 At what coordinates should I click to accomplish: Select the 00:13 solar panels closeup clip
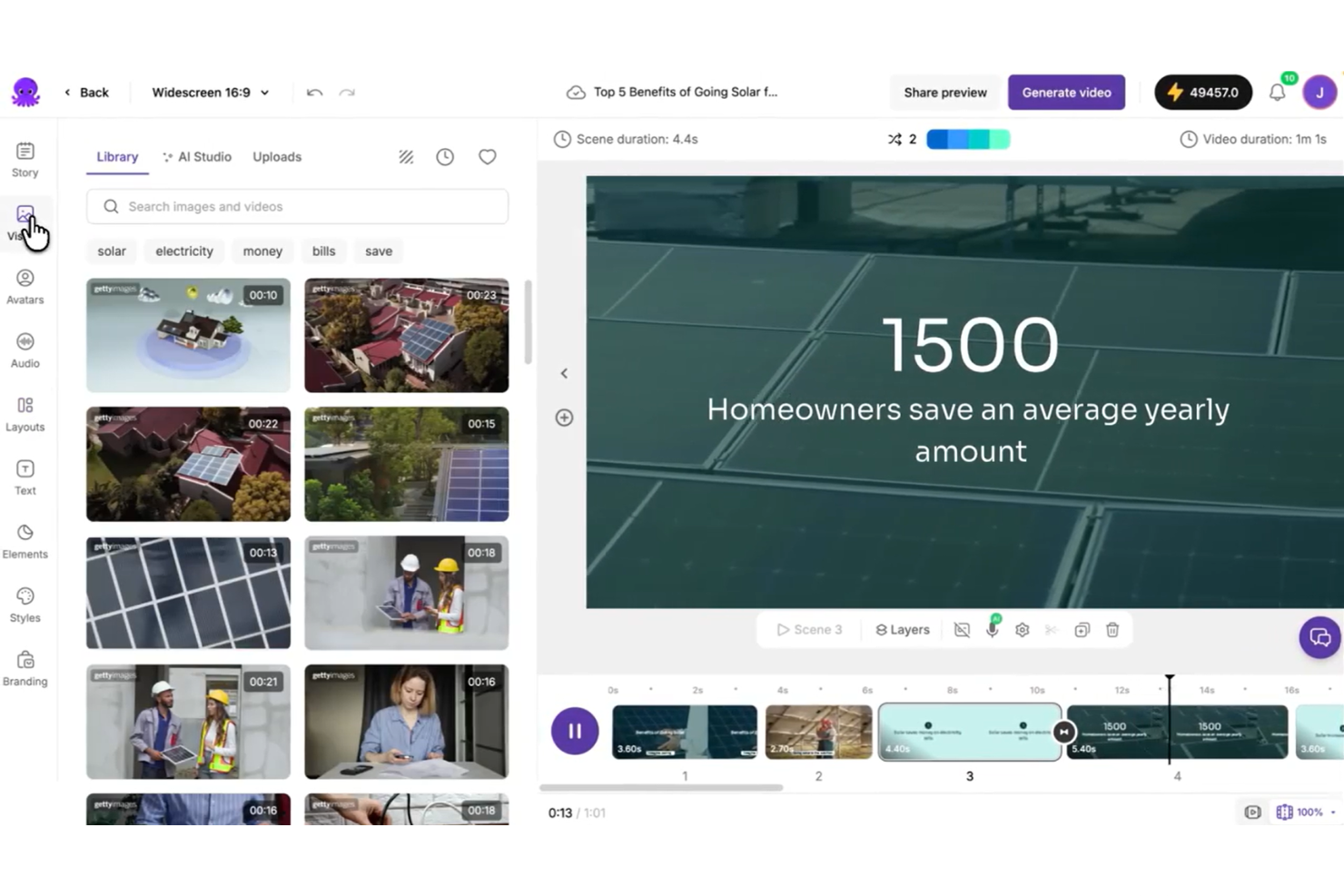(x=188, y=593)
